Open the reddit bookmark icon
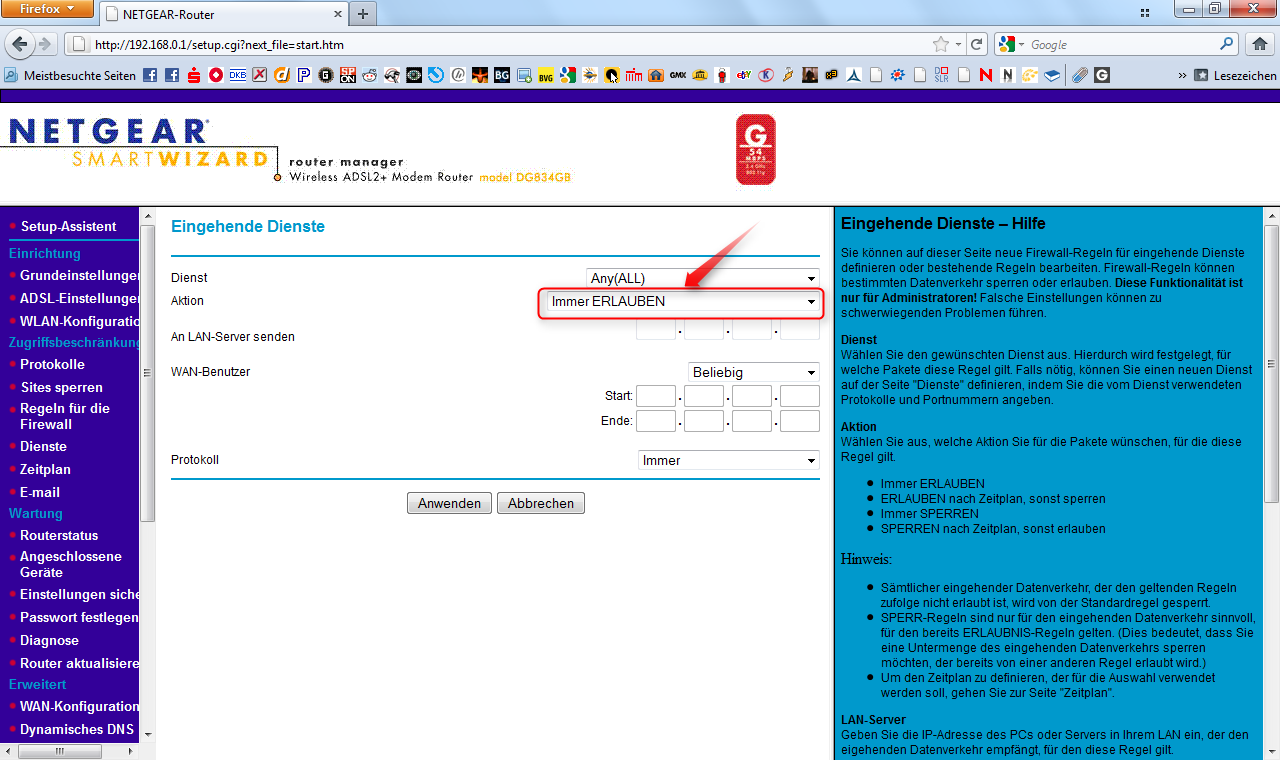Screen dimensions: 1280x760 pos(369,75)
